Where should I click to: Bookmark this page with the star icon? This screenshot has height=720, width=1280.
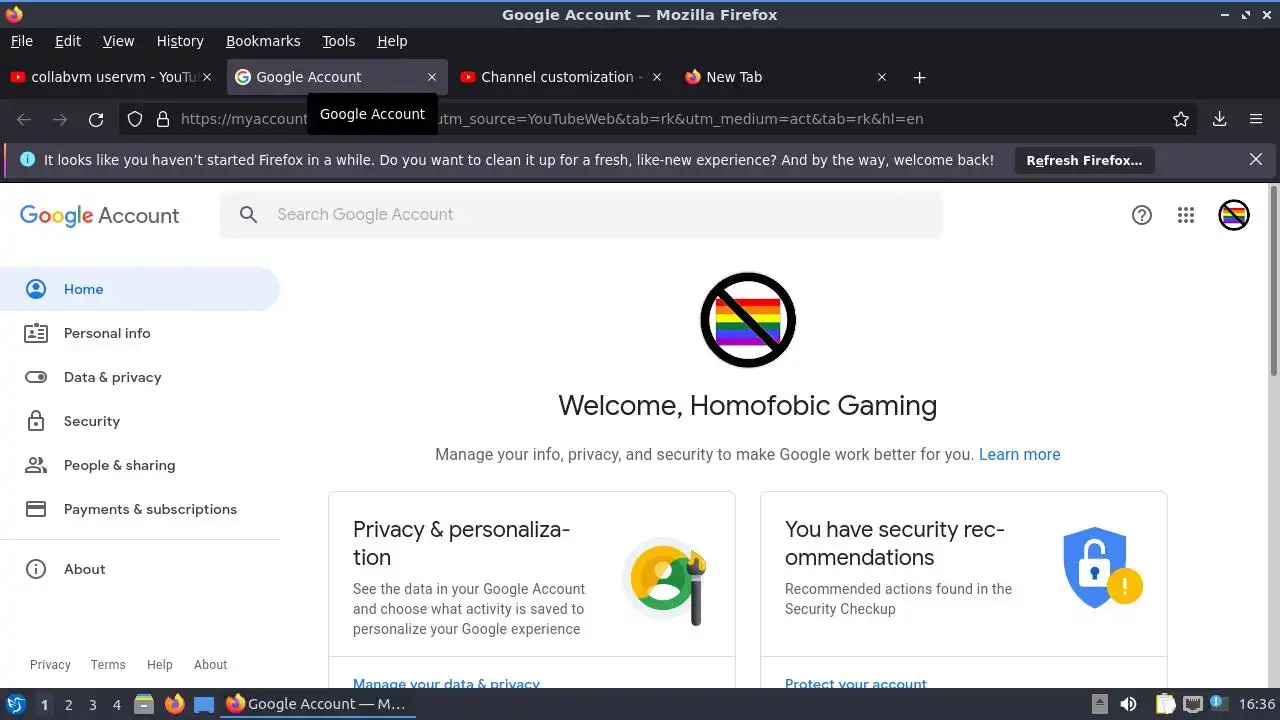coord(1181,119)
